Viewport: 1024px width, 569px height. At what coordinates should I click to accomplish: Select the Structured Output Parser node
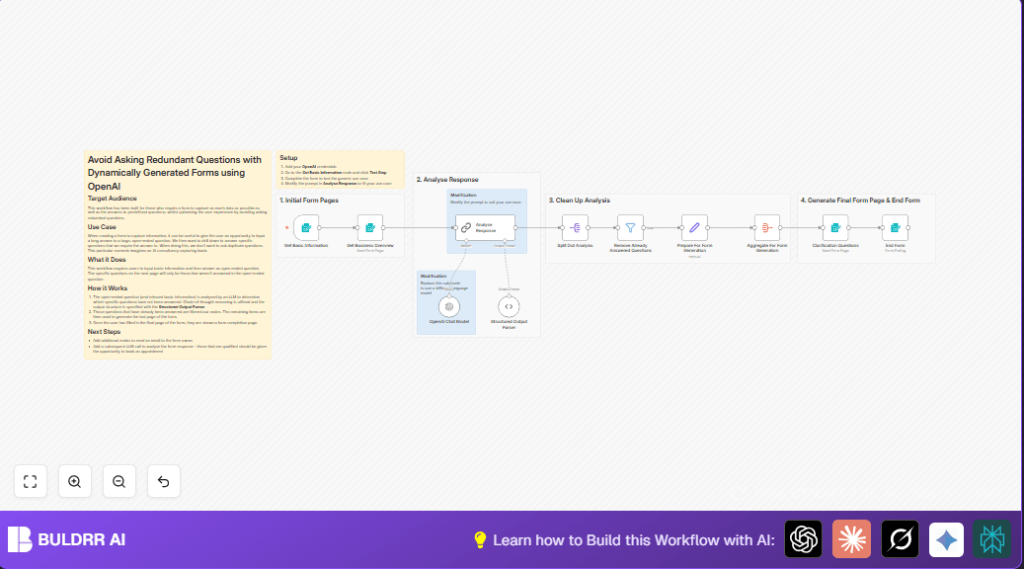pyautogui.click(x=509, y=306)
